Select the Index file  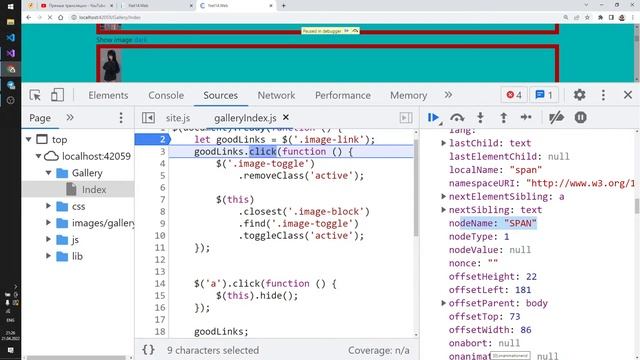click(x=94, y=189)
